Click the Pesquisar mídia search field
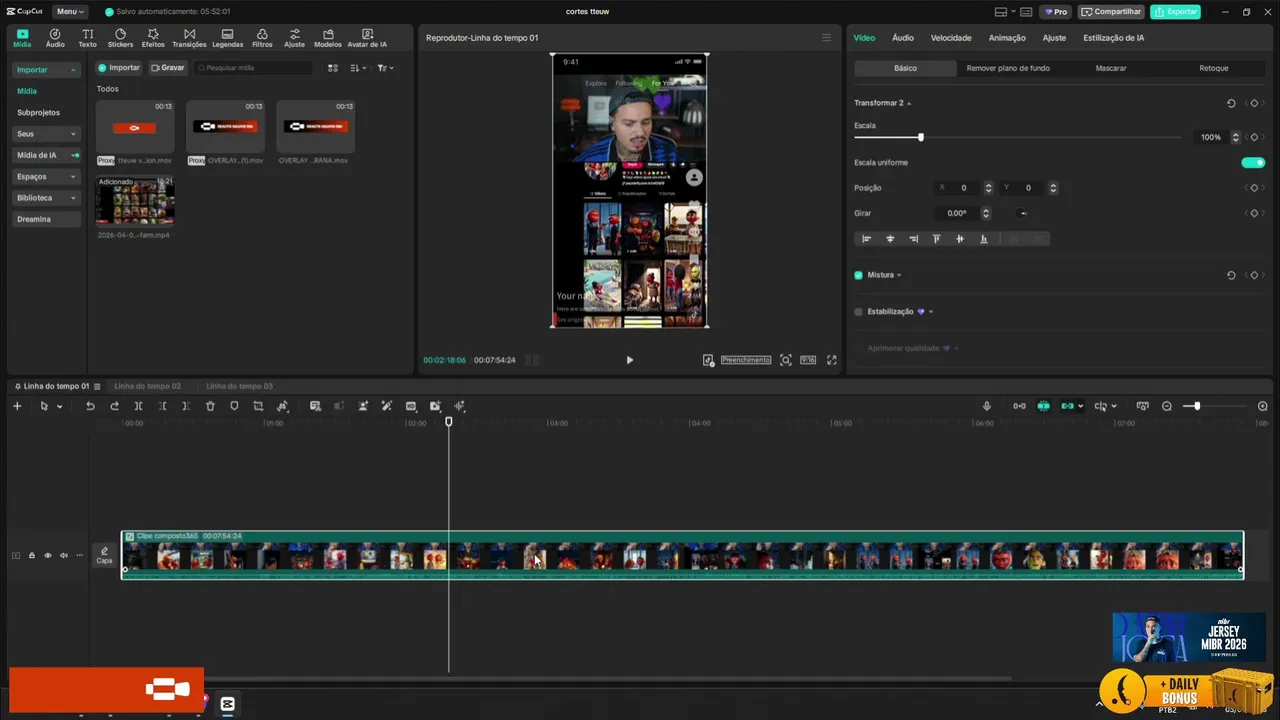 pyautogui.click(x=254, y=68)
